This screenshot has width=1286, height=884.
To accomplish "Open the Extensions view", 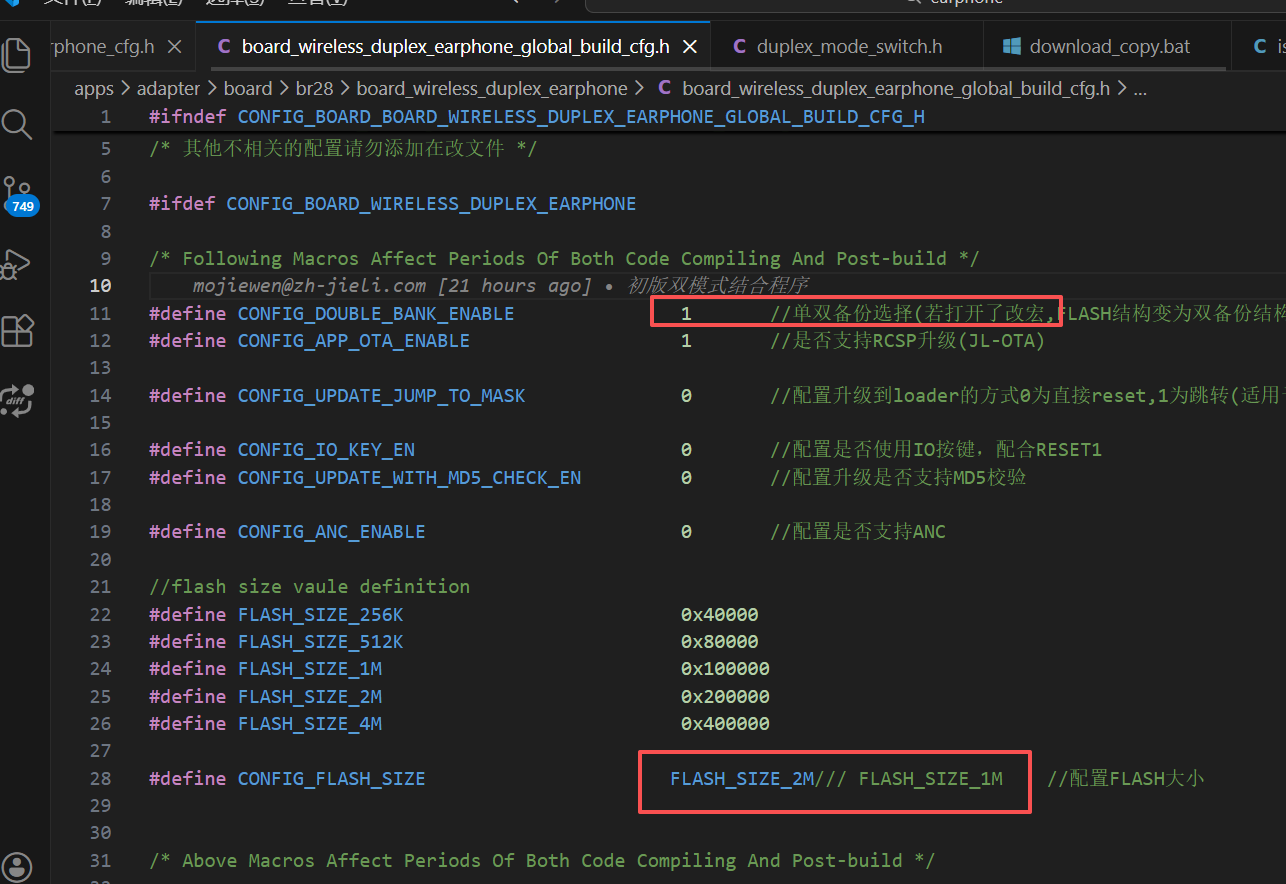I will [x=17, y=331].
